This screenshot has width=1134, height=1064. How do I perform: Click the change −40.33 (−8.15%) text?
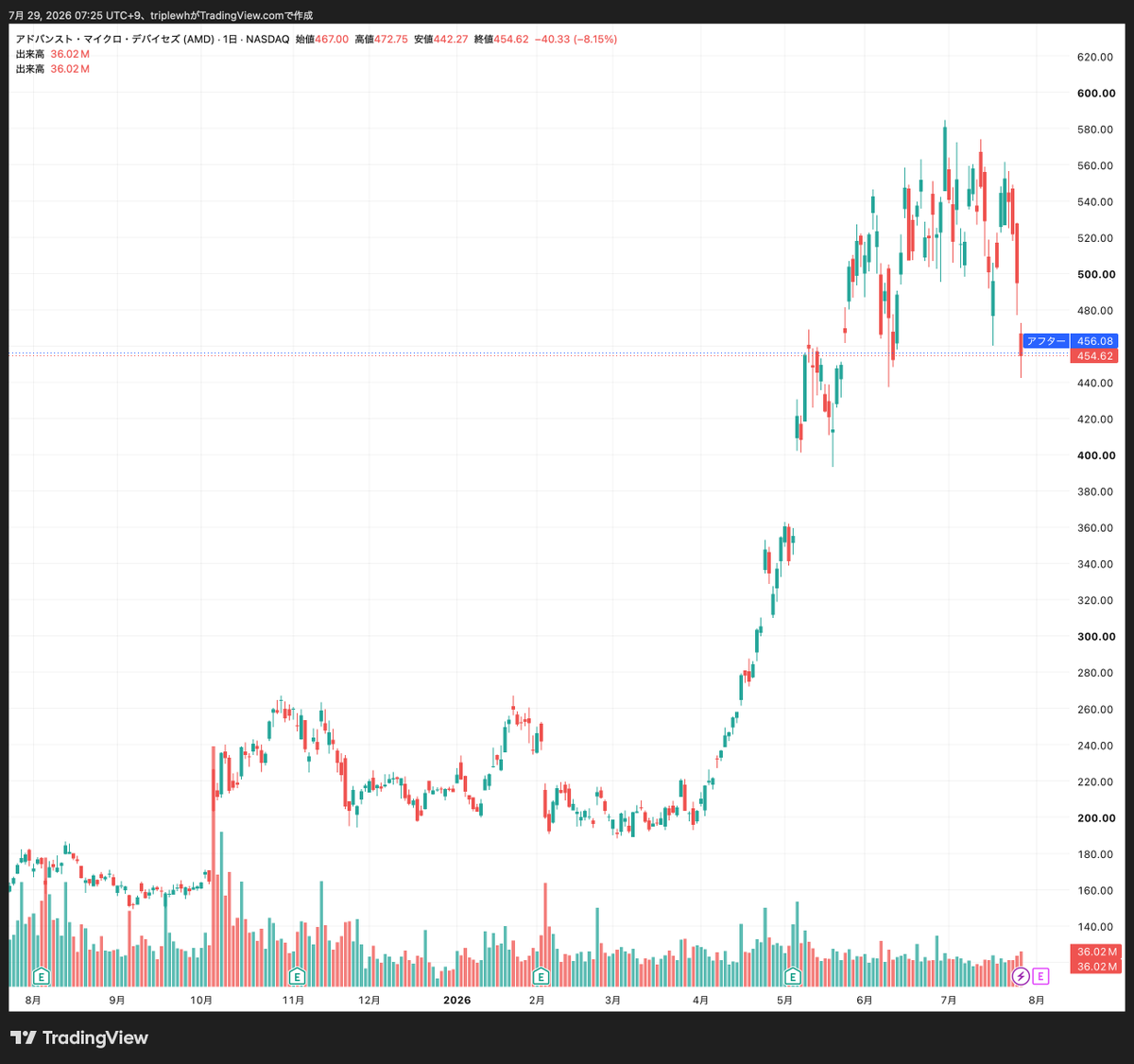tap(576, 39)
